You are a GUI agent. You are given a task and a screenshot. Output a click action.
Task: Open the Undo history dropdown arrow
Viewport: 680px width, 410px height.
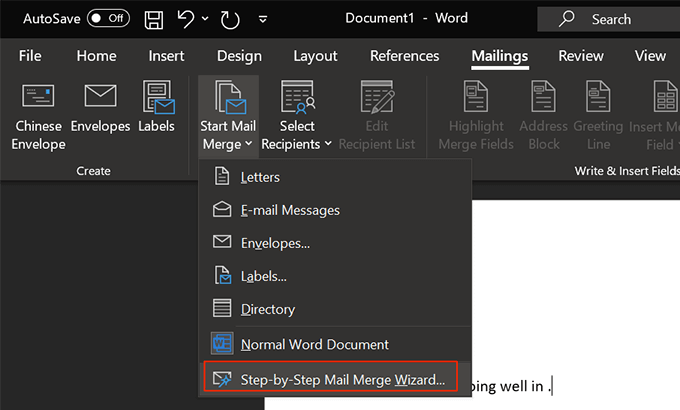(x=204, y=19)
